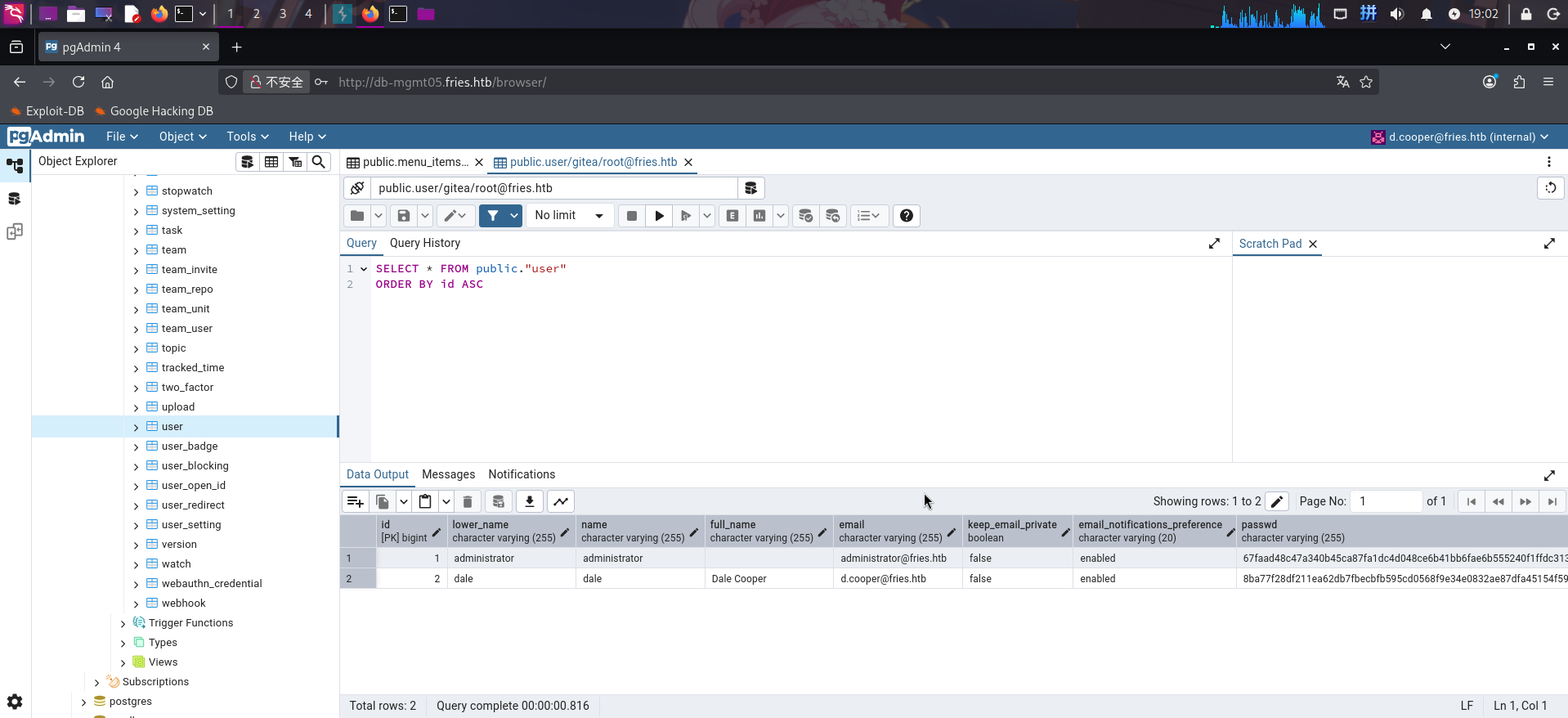Paste rows using the clipboard icon
1568x718 pixels.
point(425,502)
